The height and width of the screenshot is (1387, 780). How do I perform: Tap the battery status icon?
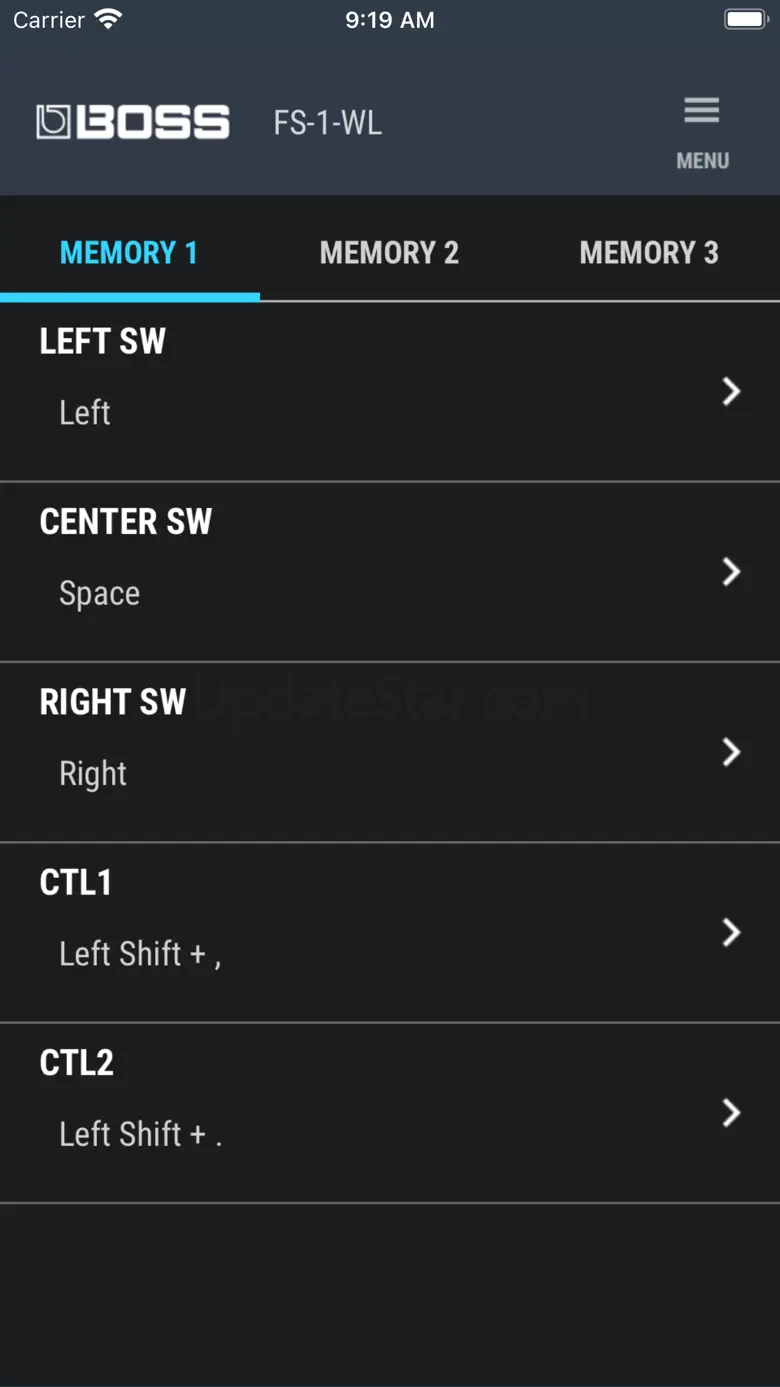click(745, 20)
